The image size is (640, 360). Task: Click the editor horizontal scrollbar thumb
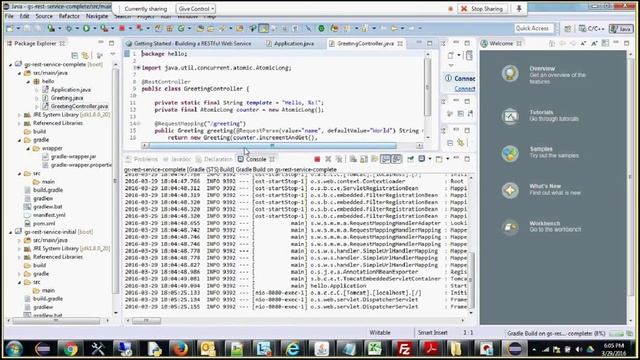click(273, 146)
